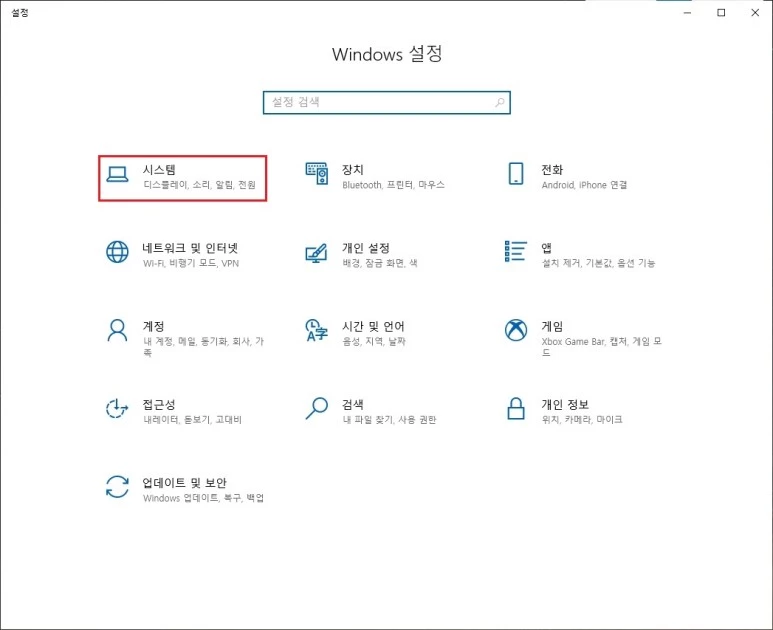Open the 개인 정보 padlock icon
This screenshot has width=773, height=630.
pos(516,409)
